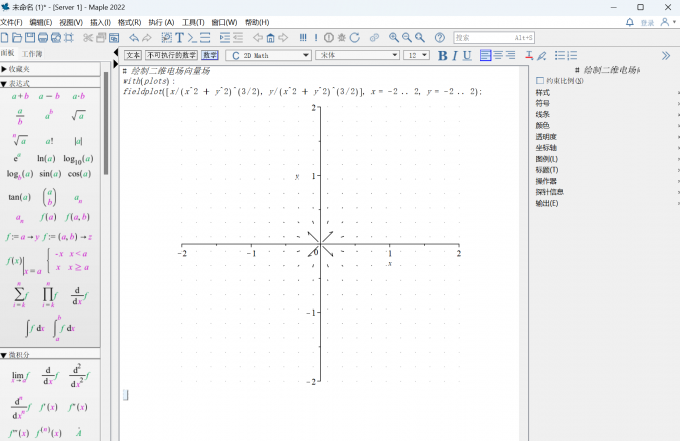Collapse the right context panel with double chevron
The width and height of the screenshot is (680, 441).
pos(666,56)
